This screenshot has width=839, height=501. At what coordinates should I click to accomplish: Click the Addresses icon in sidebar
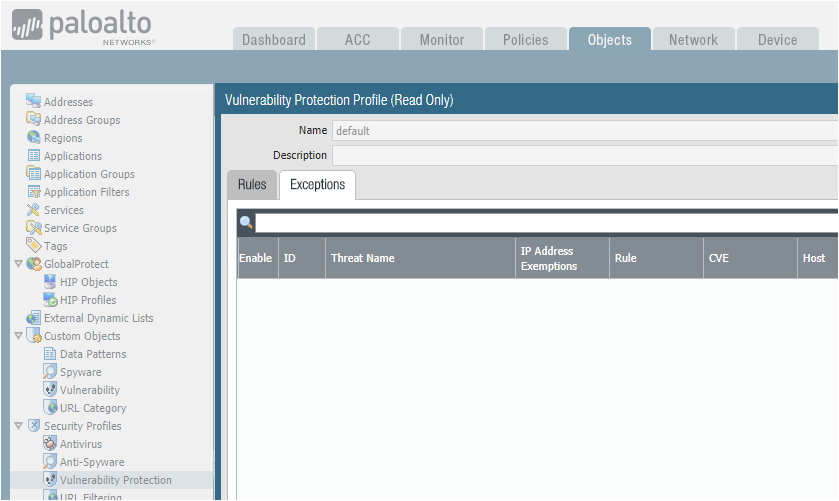point(33,101)
